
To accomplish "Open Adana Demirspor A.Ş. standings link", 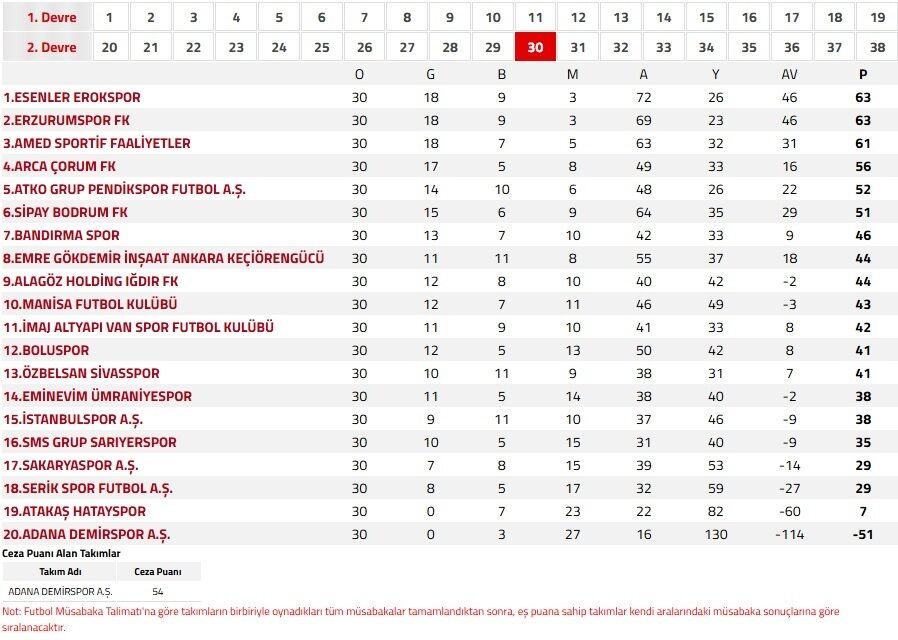I will (77, 535).
